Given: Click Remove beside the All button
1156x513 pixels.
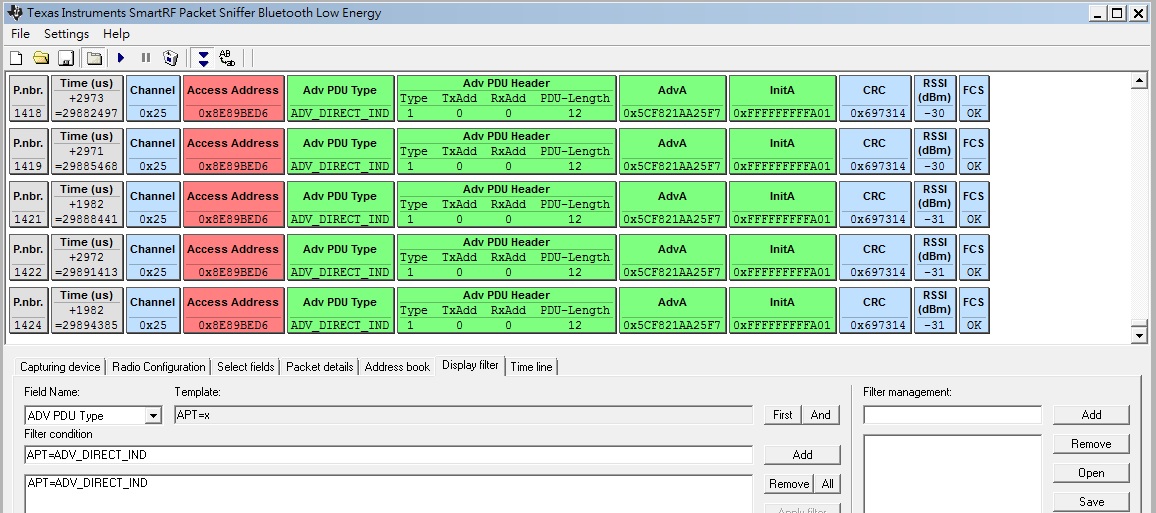Looking at the screenshot, I should 789,484.
